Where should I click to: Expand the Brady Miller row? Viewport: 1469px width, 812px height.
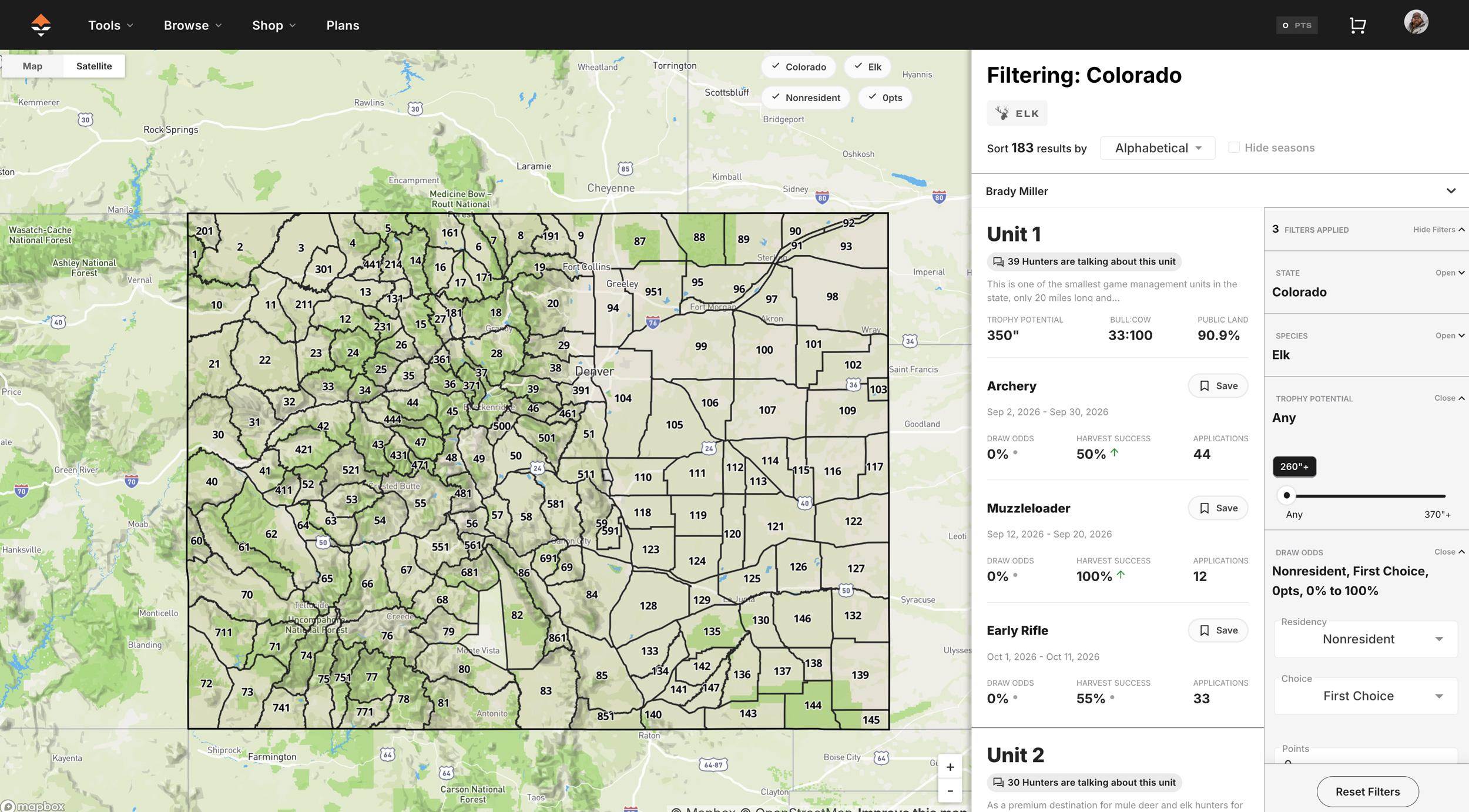(1220, 191)
